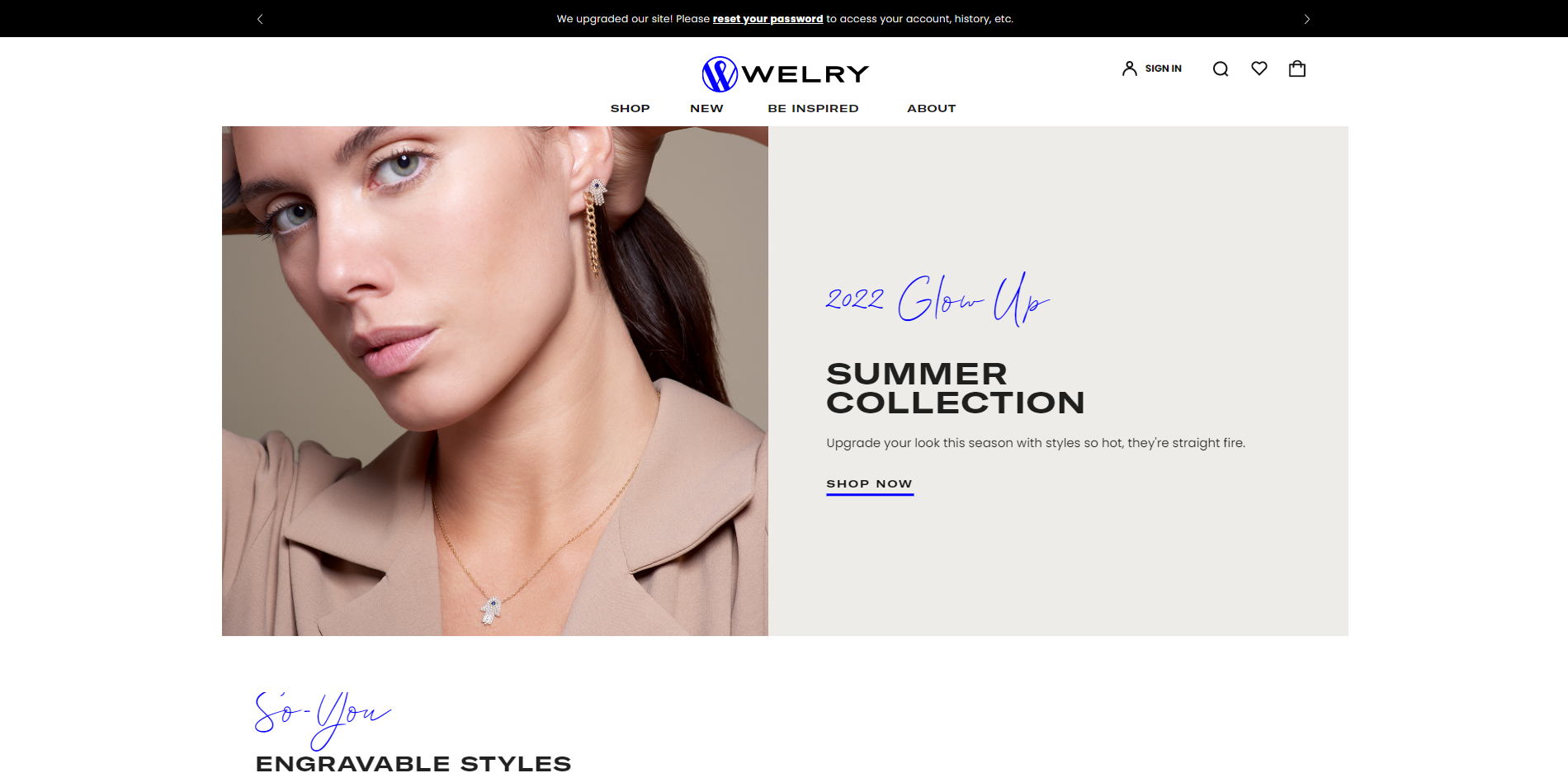The width and height of the screenshot is (1568, 773).
Task: Show previous announcement with left arrow
Action: (260, 19)
